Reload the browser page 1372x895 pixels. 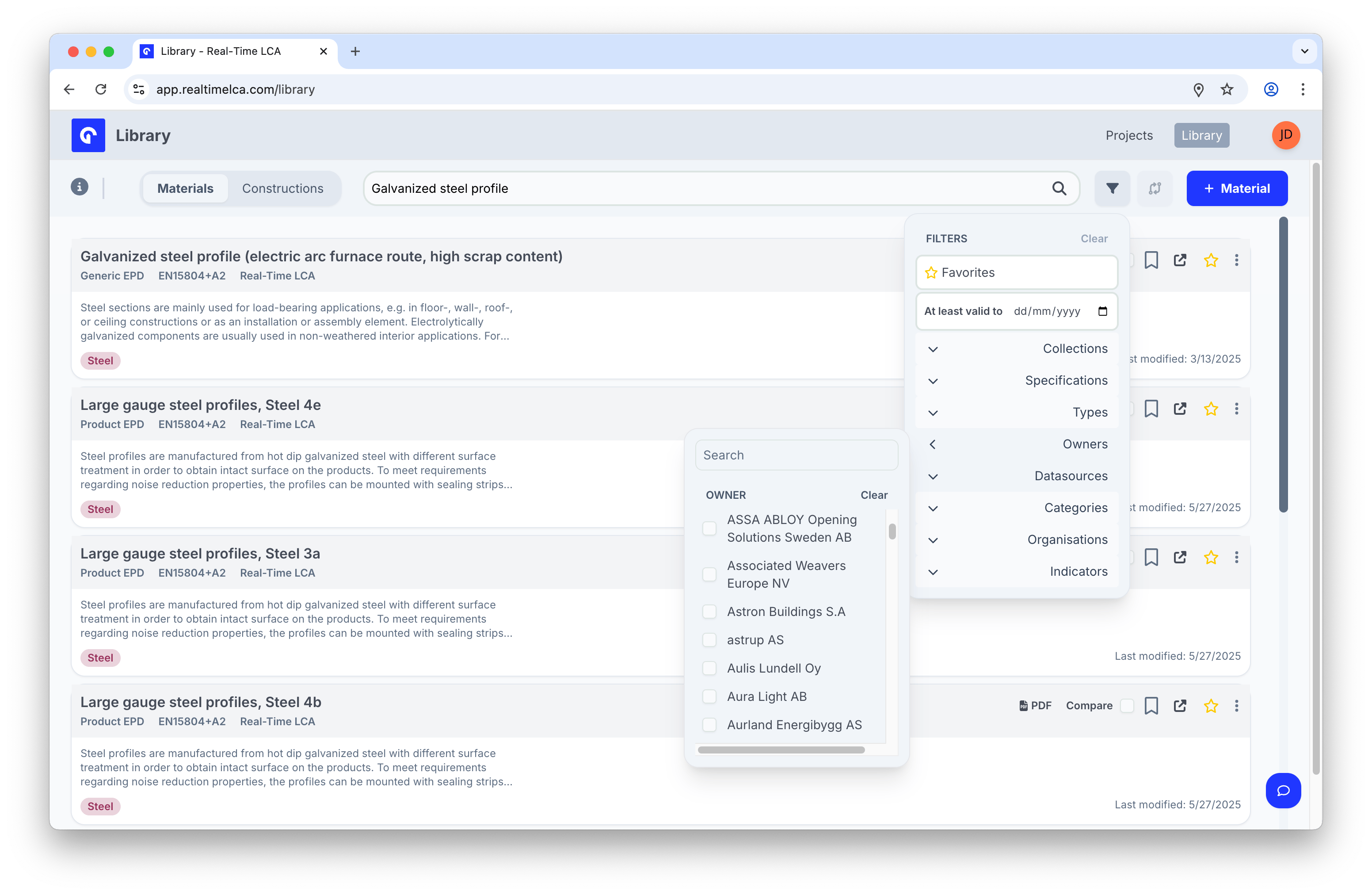coord(101,89)
